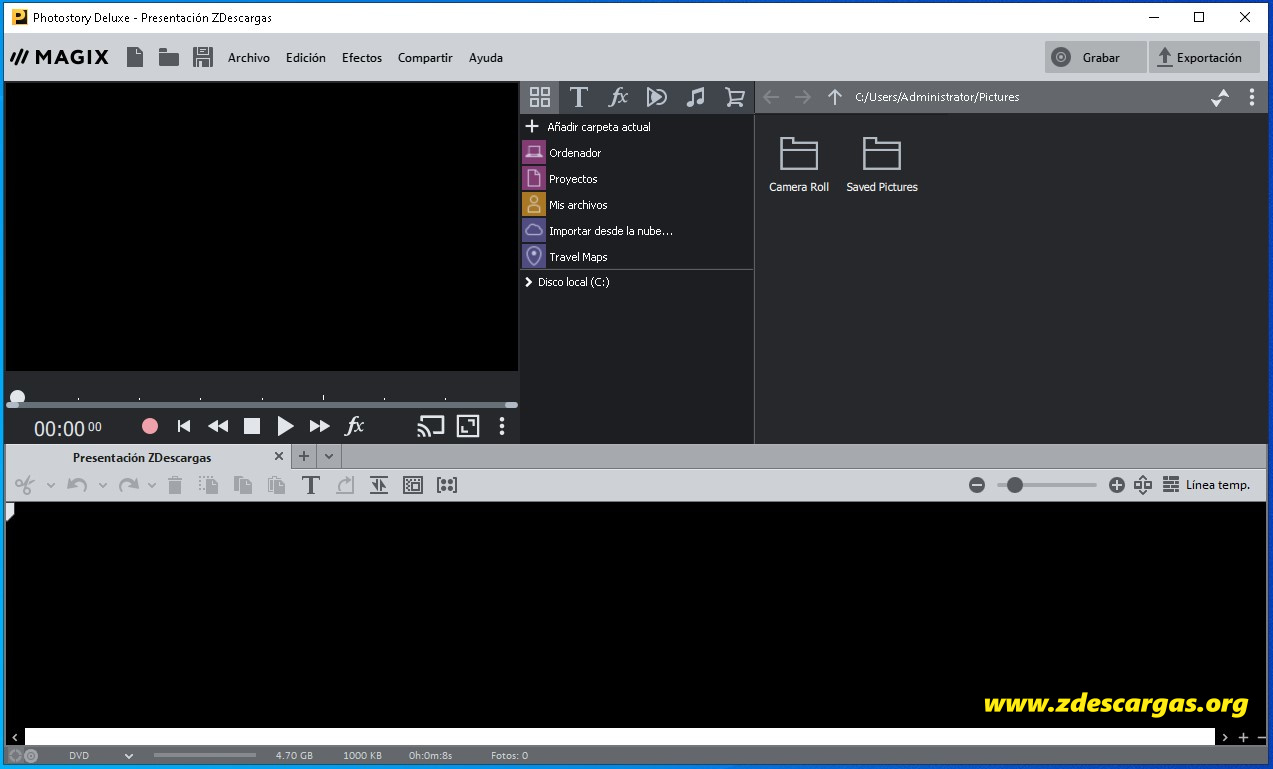Open the transitions/templates tab in media pool

click(657, 97)
